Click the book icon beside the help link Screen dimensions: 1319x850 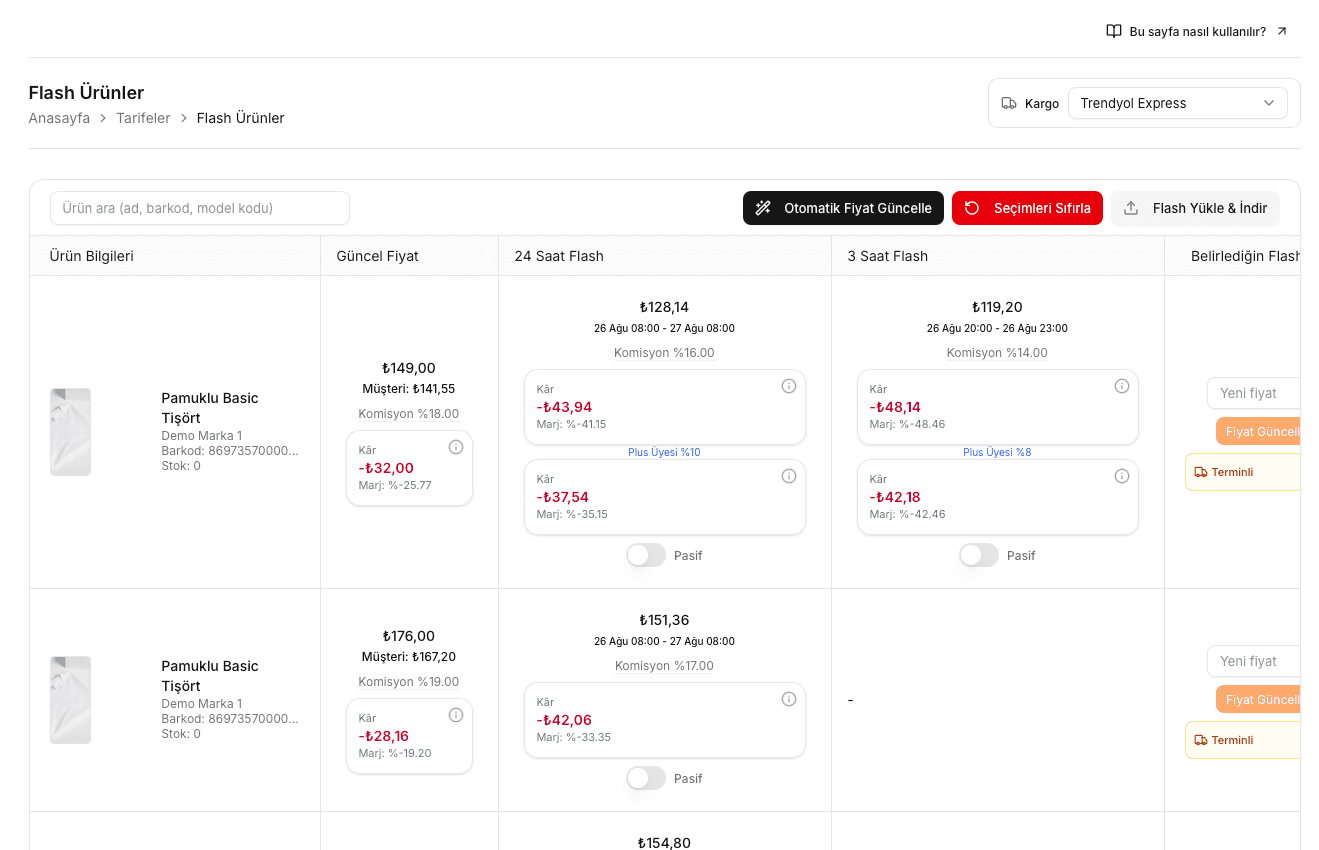1114,31
